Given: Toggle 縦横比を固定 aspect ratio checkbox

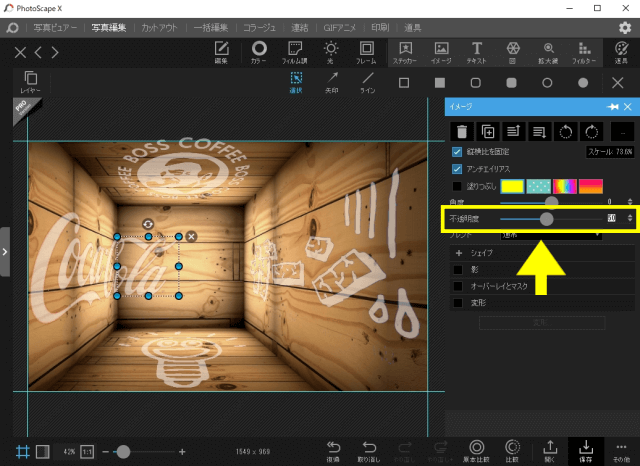Looking at the screenshot, I should point(457,152).
